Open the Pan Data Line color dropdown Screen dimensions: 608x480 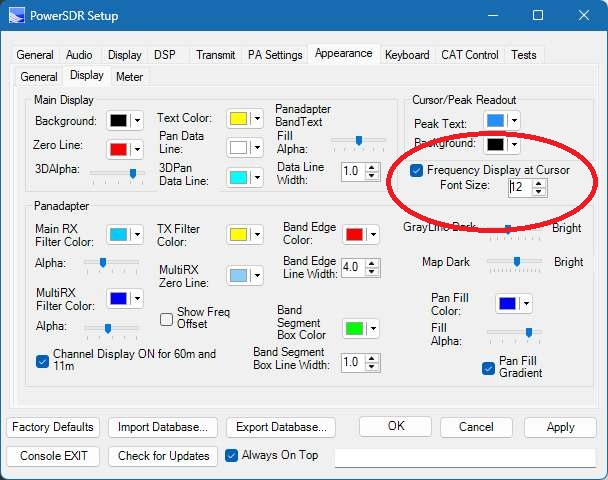[x=257, y=147]
